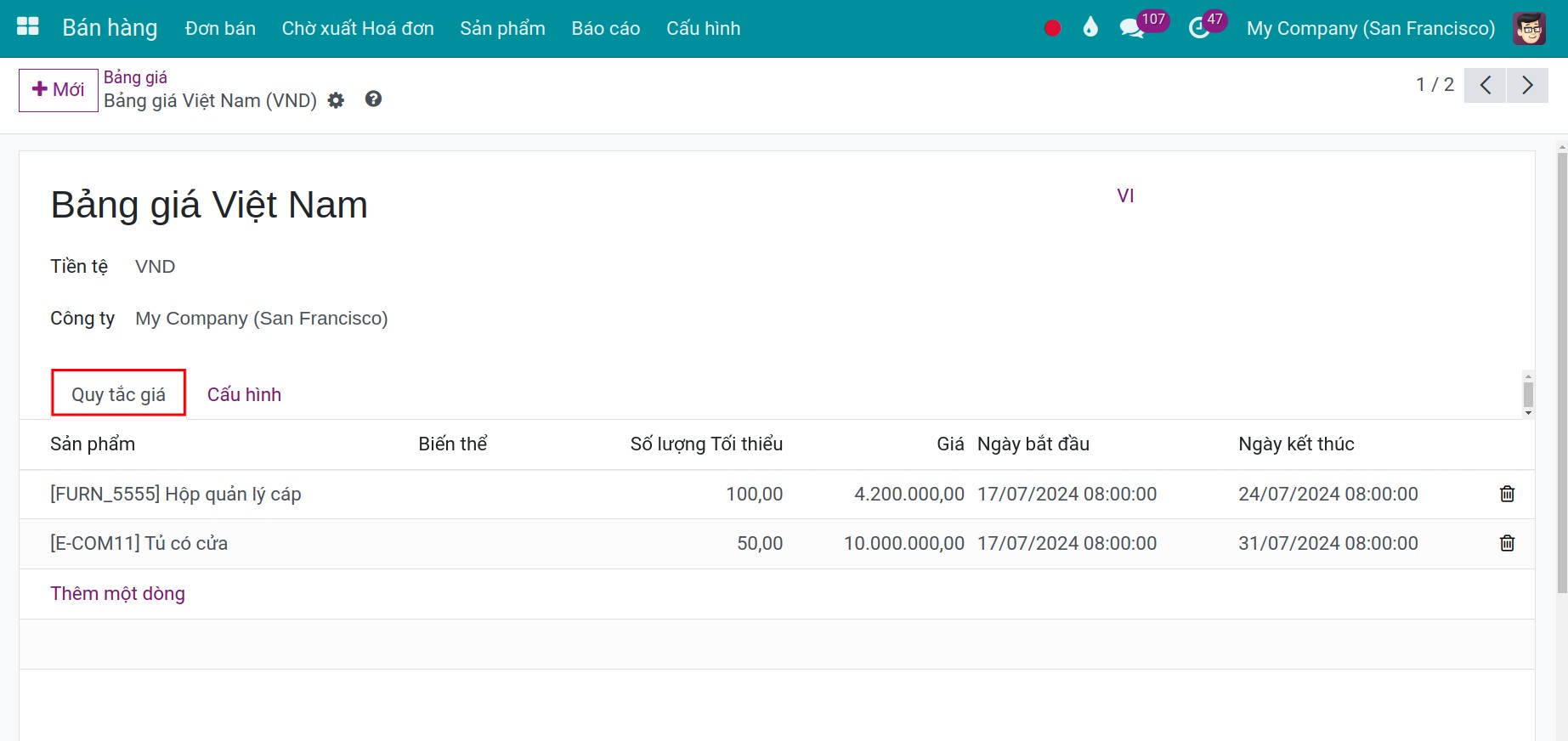Open the Đơn bán menu
This screenshot has height=741, width=1568.
click(220, 28)
